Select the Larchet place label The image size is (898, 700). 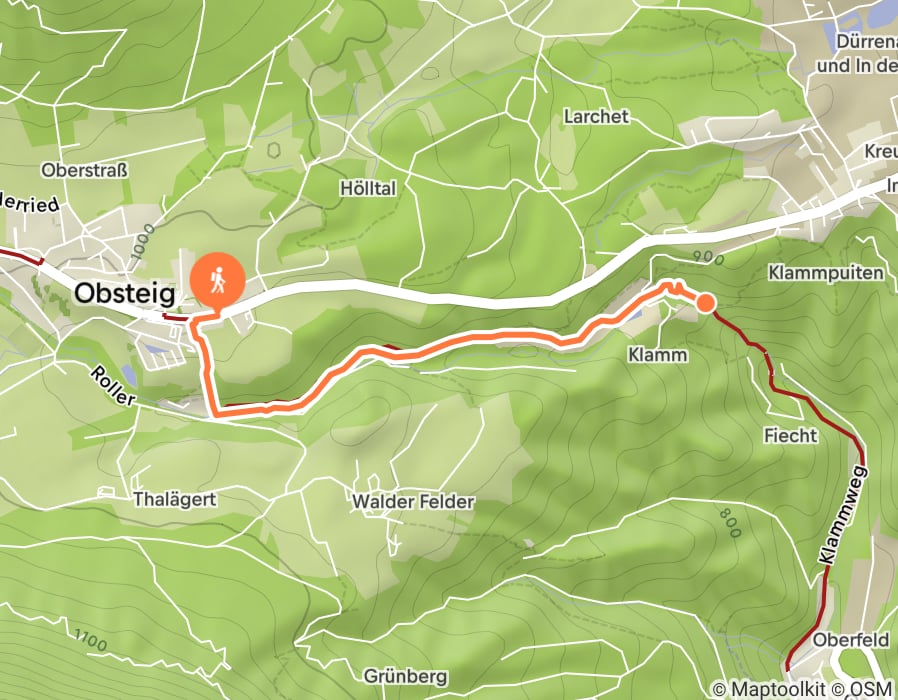[596, 117]
